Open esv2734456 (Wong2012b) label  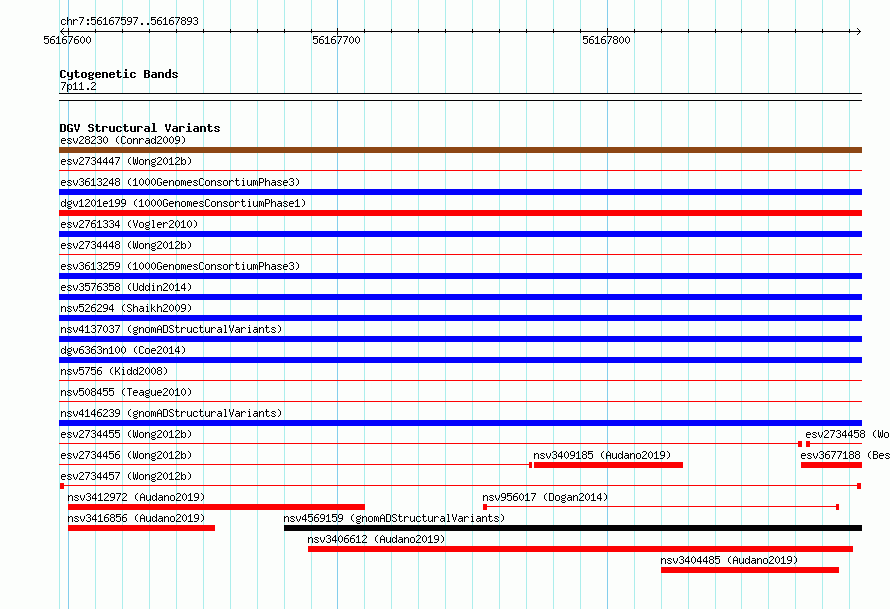click(x=126, y=455)
